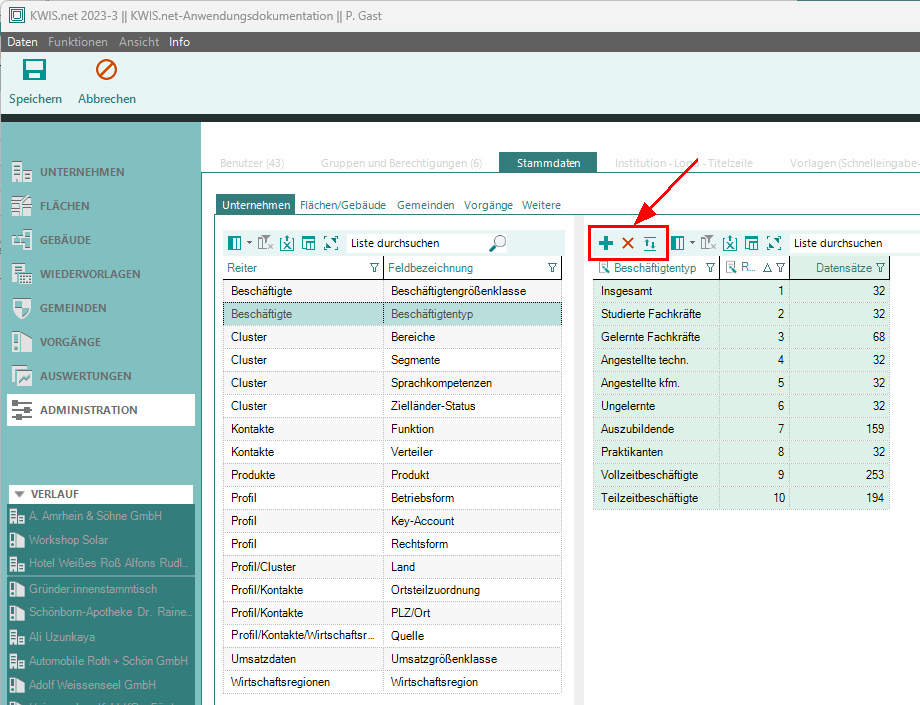This screenshot has width=920, height=705.
Task: Click the Speichern save icon
Action: 34,70
